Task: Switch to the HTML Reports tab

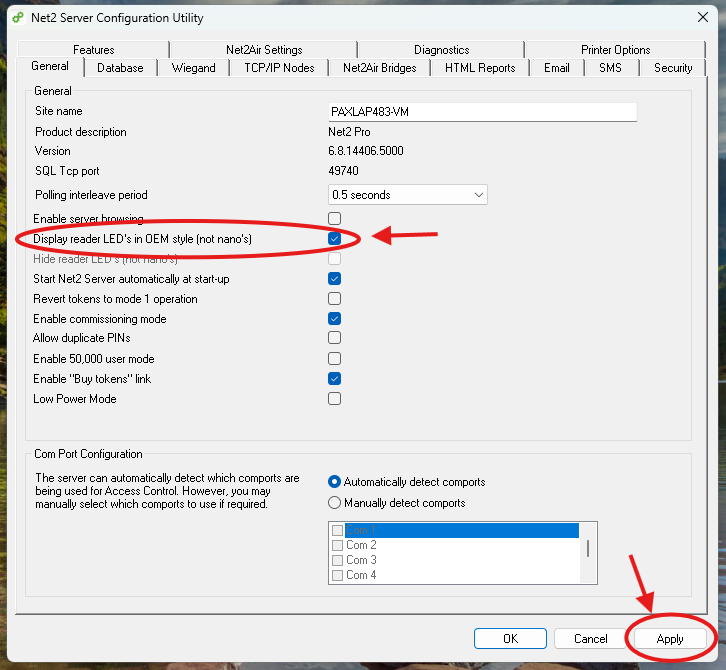Action: [x=480, y=68]
